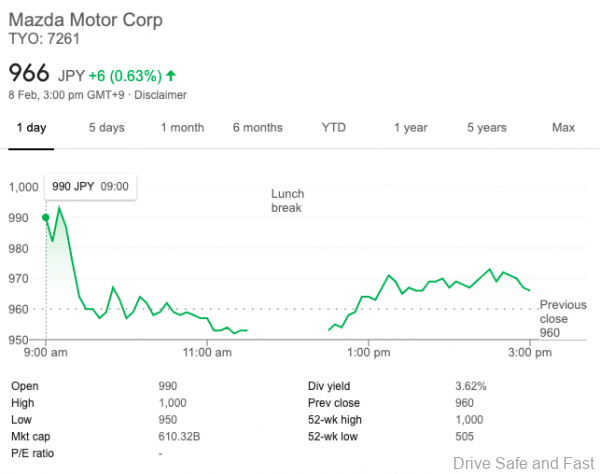Click the Lunch break label on chart

click(x=286, y=200)
